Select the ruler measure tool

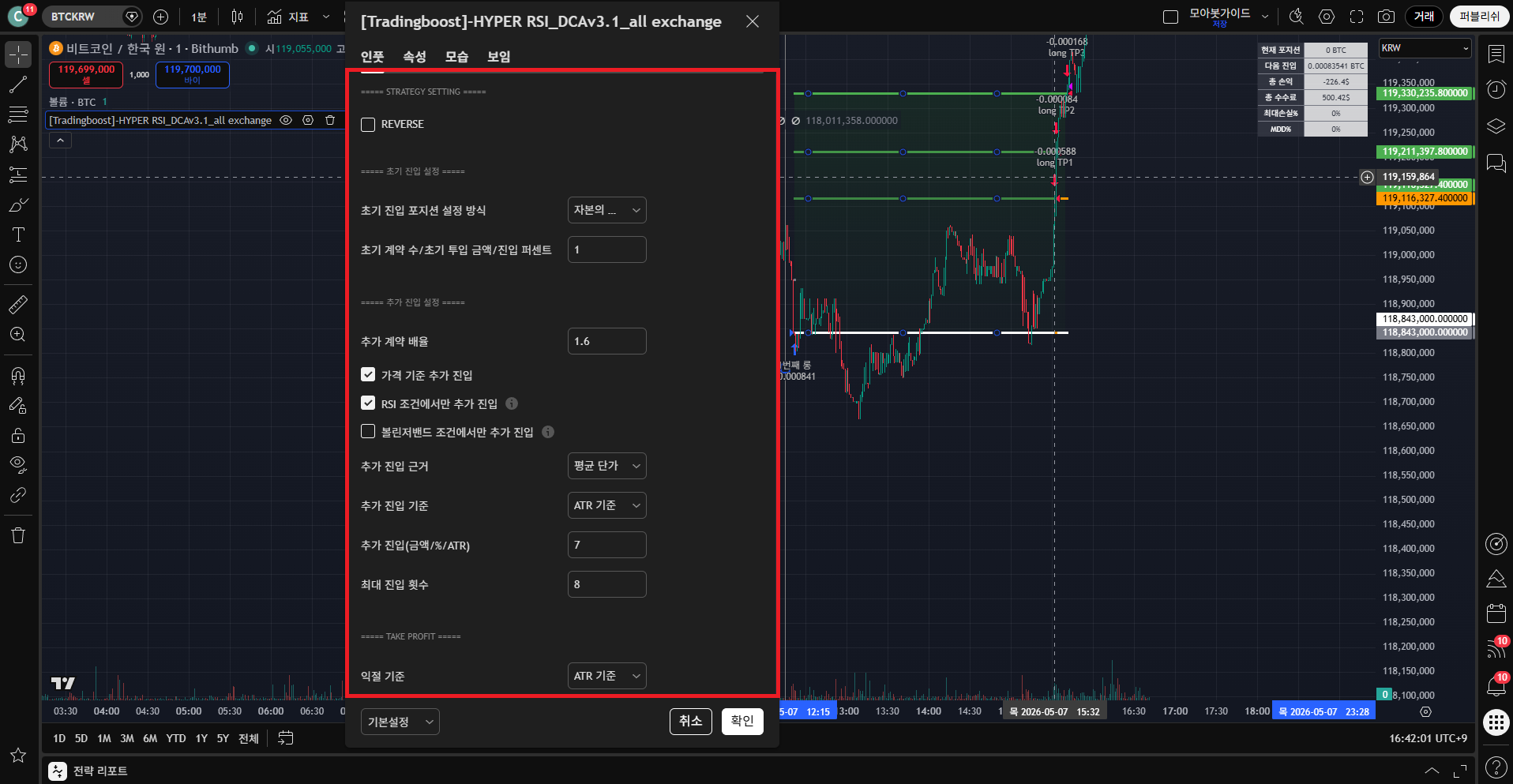[x=18, y=304]
